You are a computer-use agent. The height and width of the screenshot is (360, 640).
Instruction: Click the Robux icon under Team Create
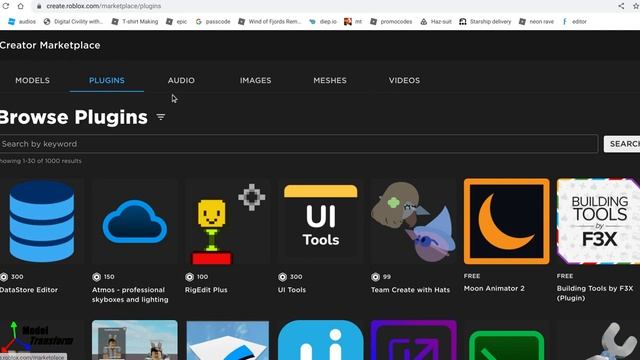[x=376, y=277]
